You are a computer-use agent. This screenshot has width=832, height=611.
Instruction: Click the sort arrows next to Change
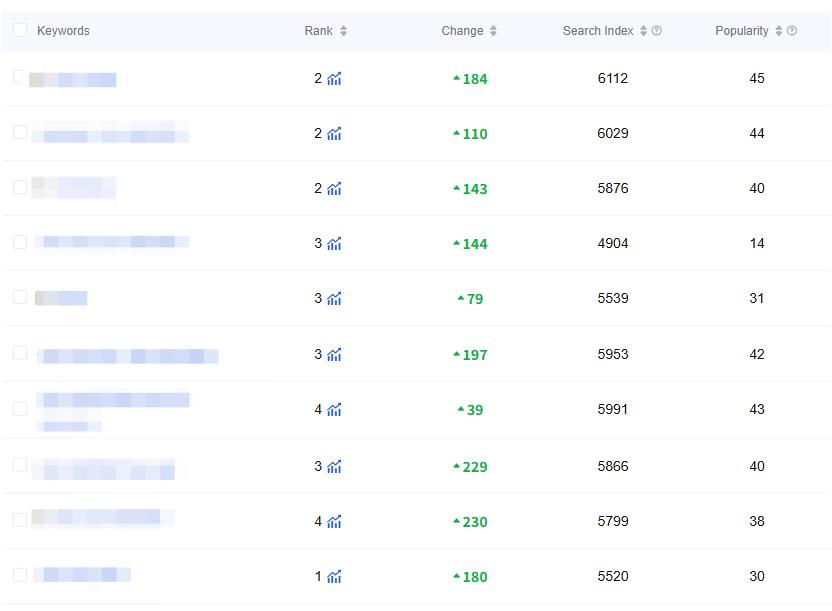click(x=493, y=31)
